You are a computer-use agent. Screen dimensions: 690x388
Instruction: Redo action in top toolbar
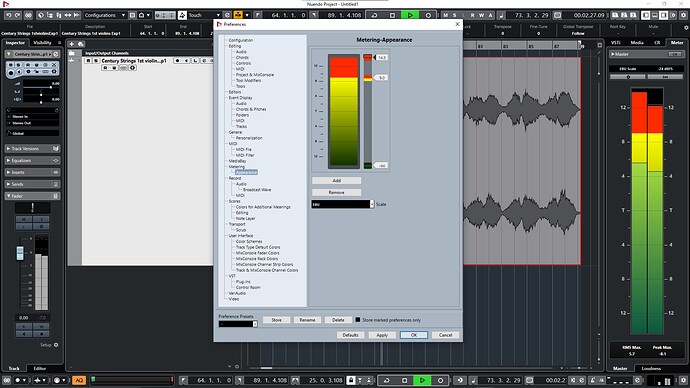tap(17, 15)
